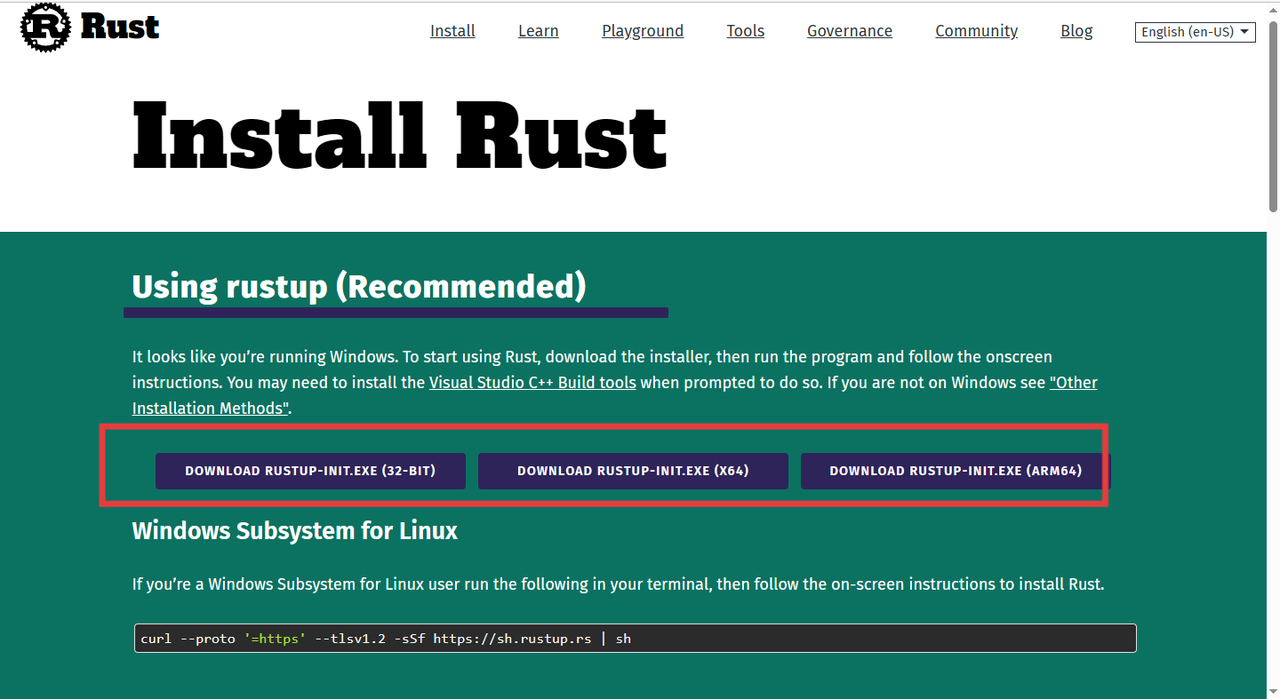Download rustup-init.exe (x64) installer
This screenshot has height=699, width=1280.
tap(633, 471)
